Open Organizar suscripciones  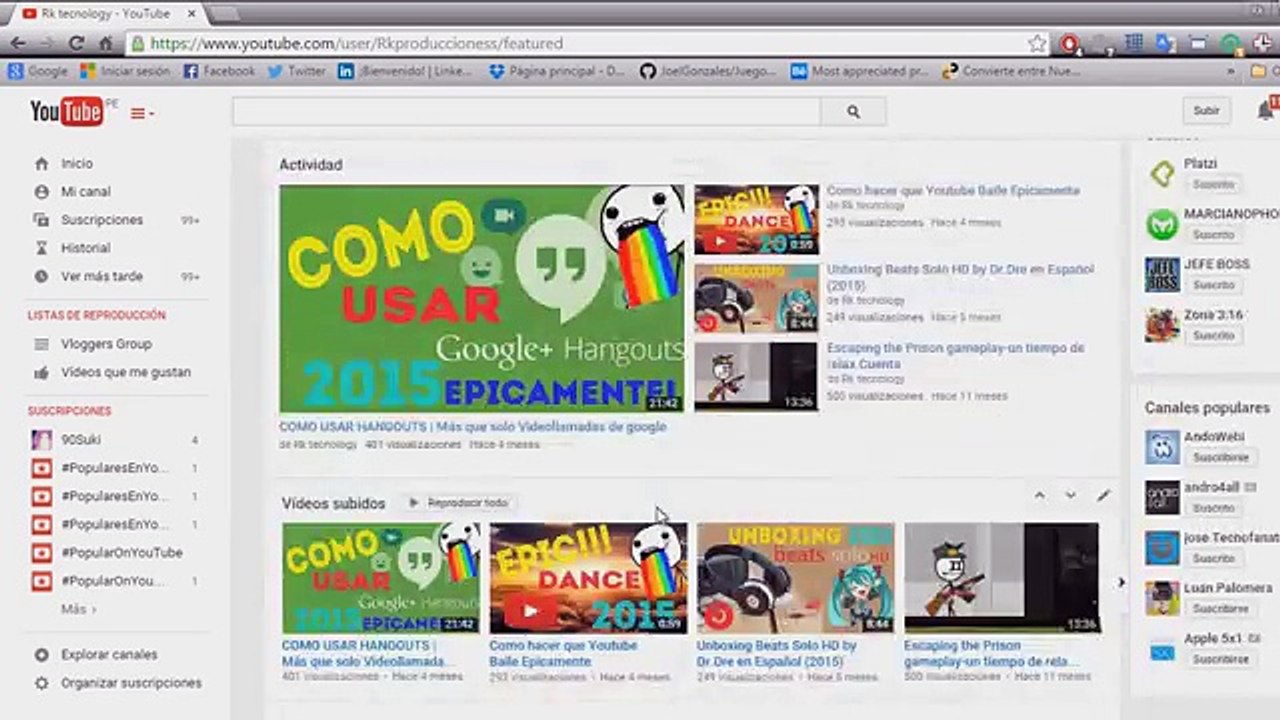point(131,683)
